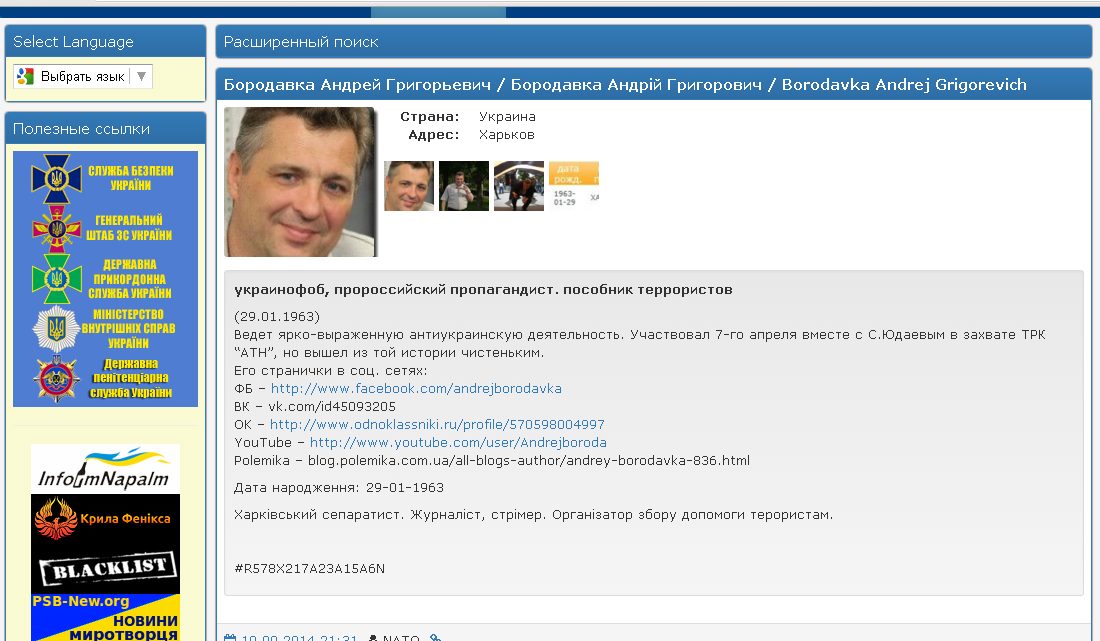Follow the youtube.com user link
1100x641 pixels.
[458, 443]
